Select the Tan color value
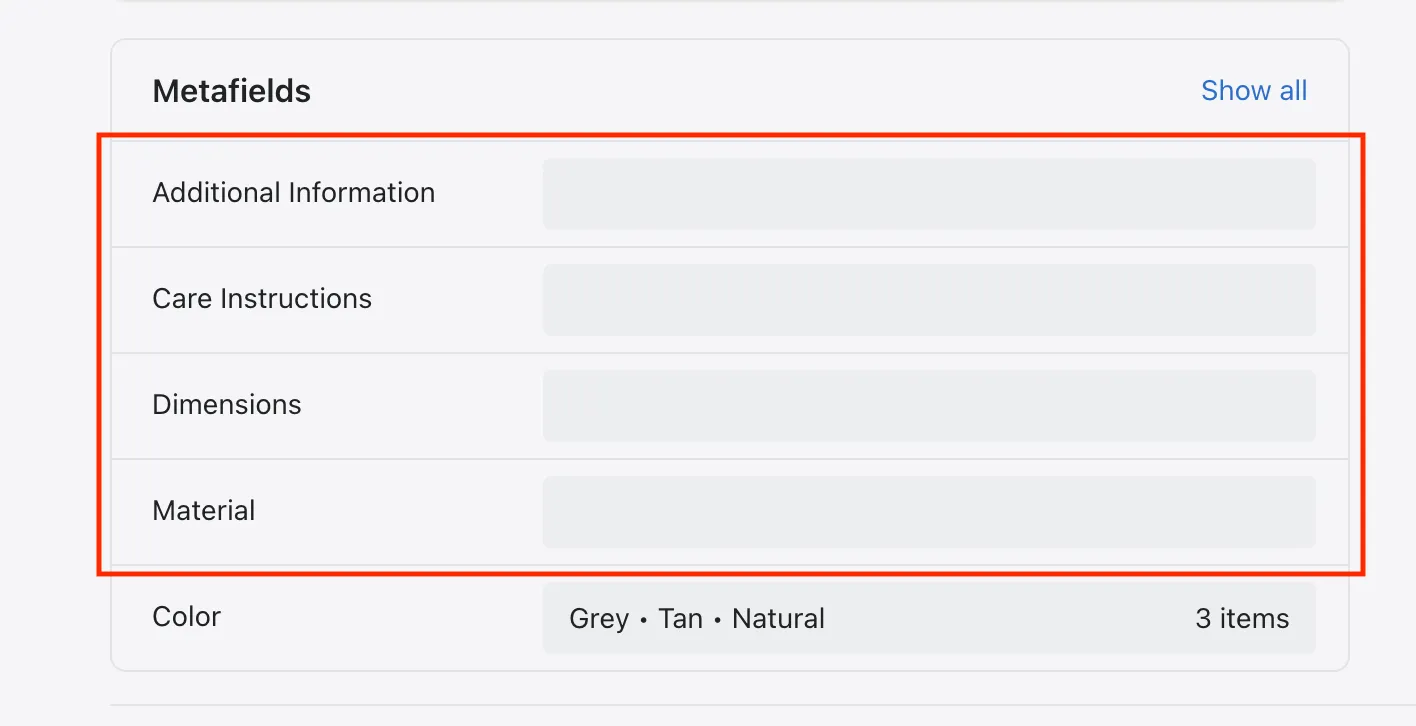This screenshot has width=1416, height=726. pyautogui.click(x=680, y=619)
